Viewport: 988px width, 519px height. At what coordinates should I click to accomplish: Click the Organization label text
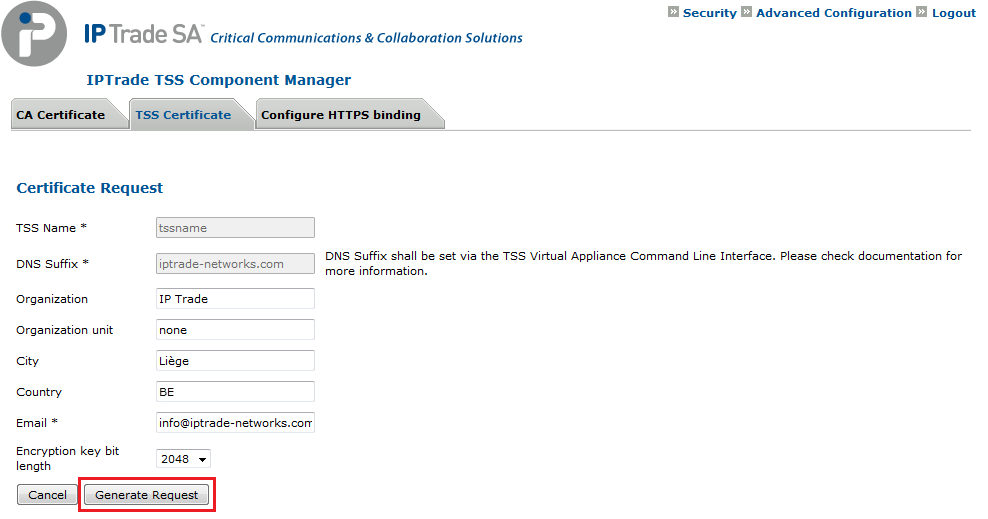point(52,299)
